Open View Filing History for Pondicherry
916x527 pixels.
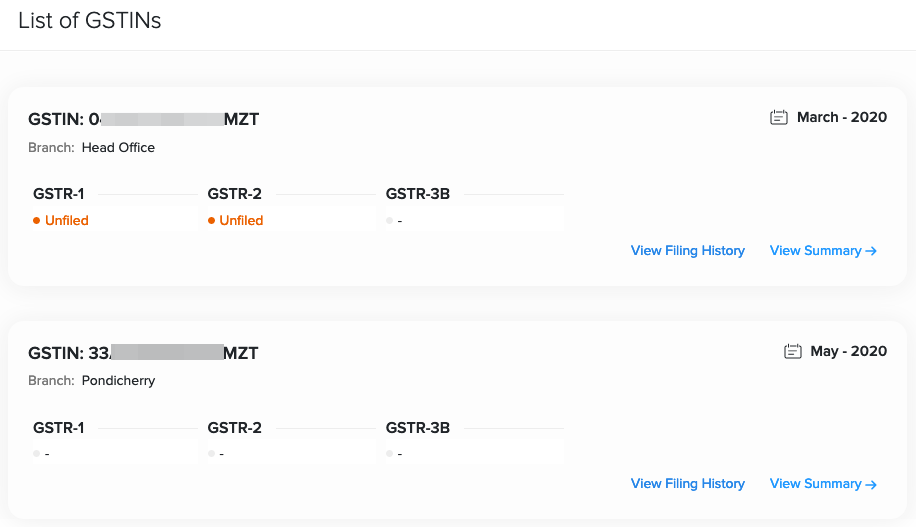point(687,484)
